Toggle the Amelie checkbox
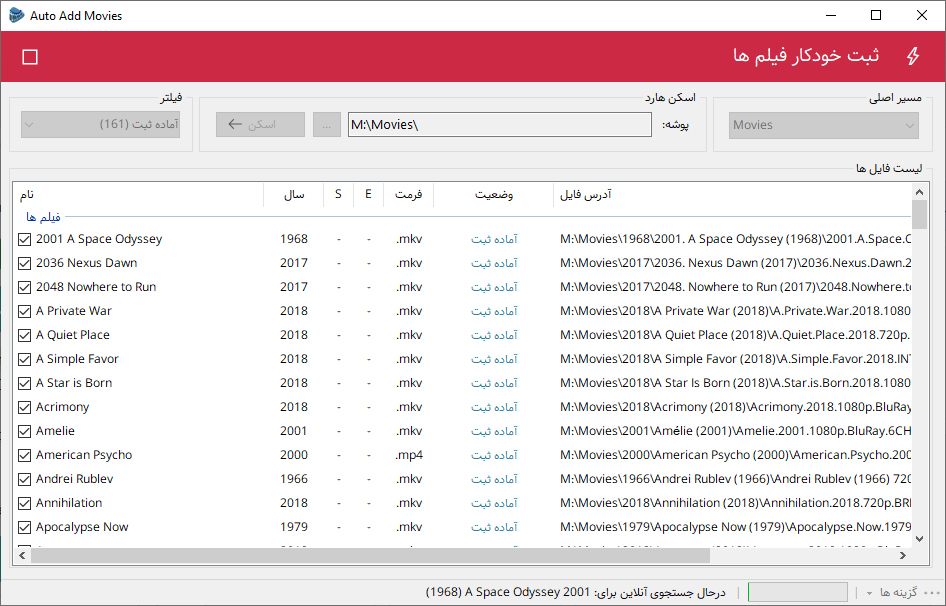This screenshot has height=606, width=946. point(24,432)
